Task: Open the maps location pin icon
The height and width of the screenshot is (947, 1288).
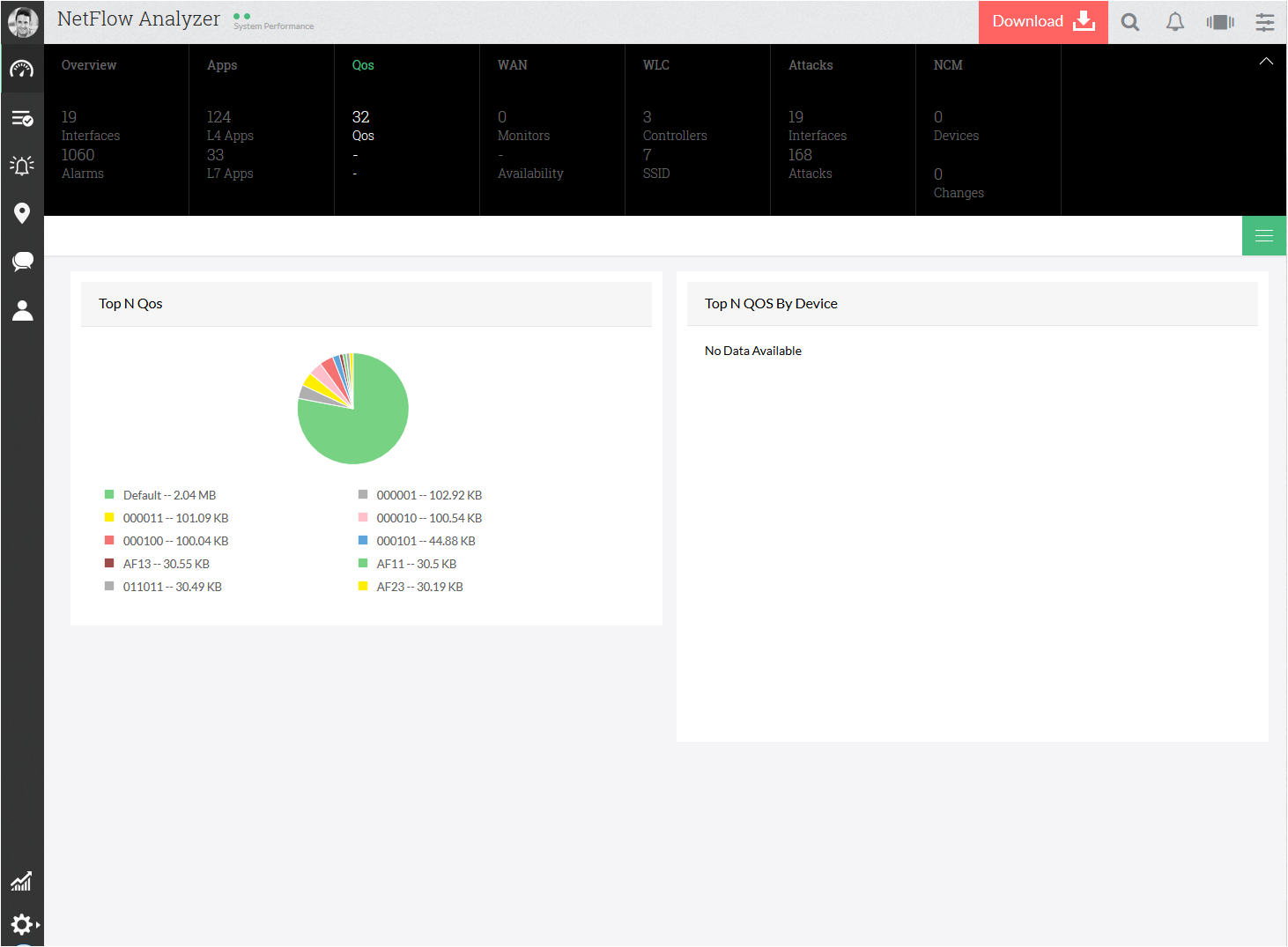Action: (22, 213)
